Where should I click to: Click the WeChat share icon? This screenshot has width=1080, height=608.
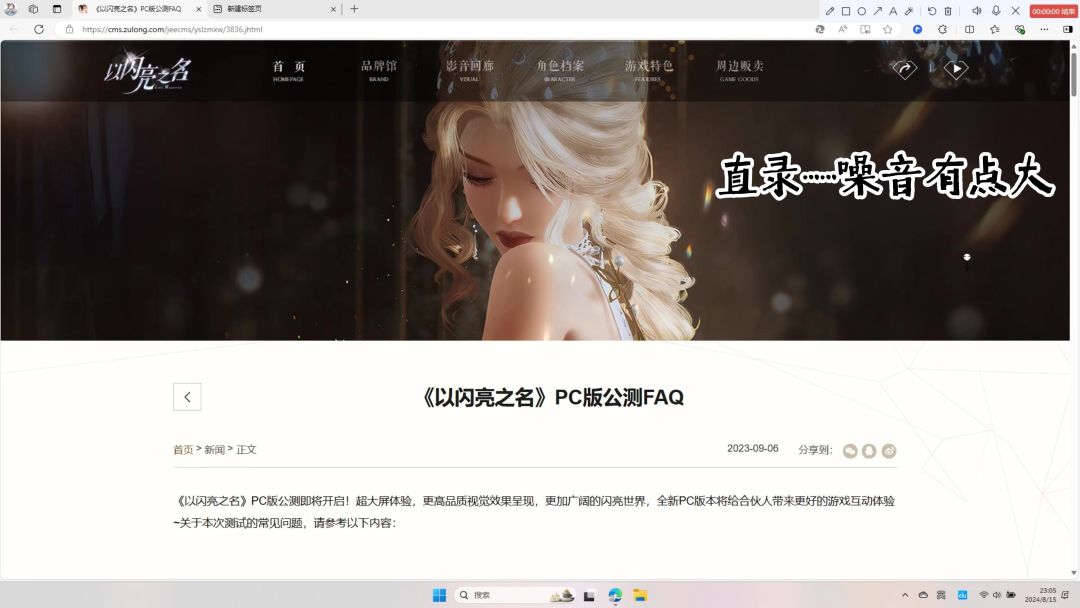(850, 451)
